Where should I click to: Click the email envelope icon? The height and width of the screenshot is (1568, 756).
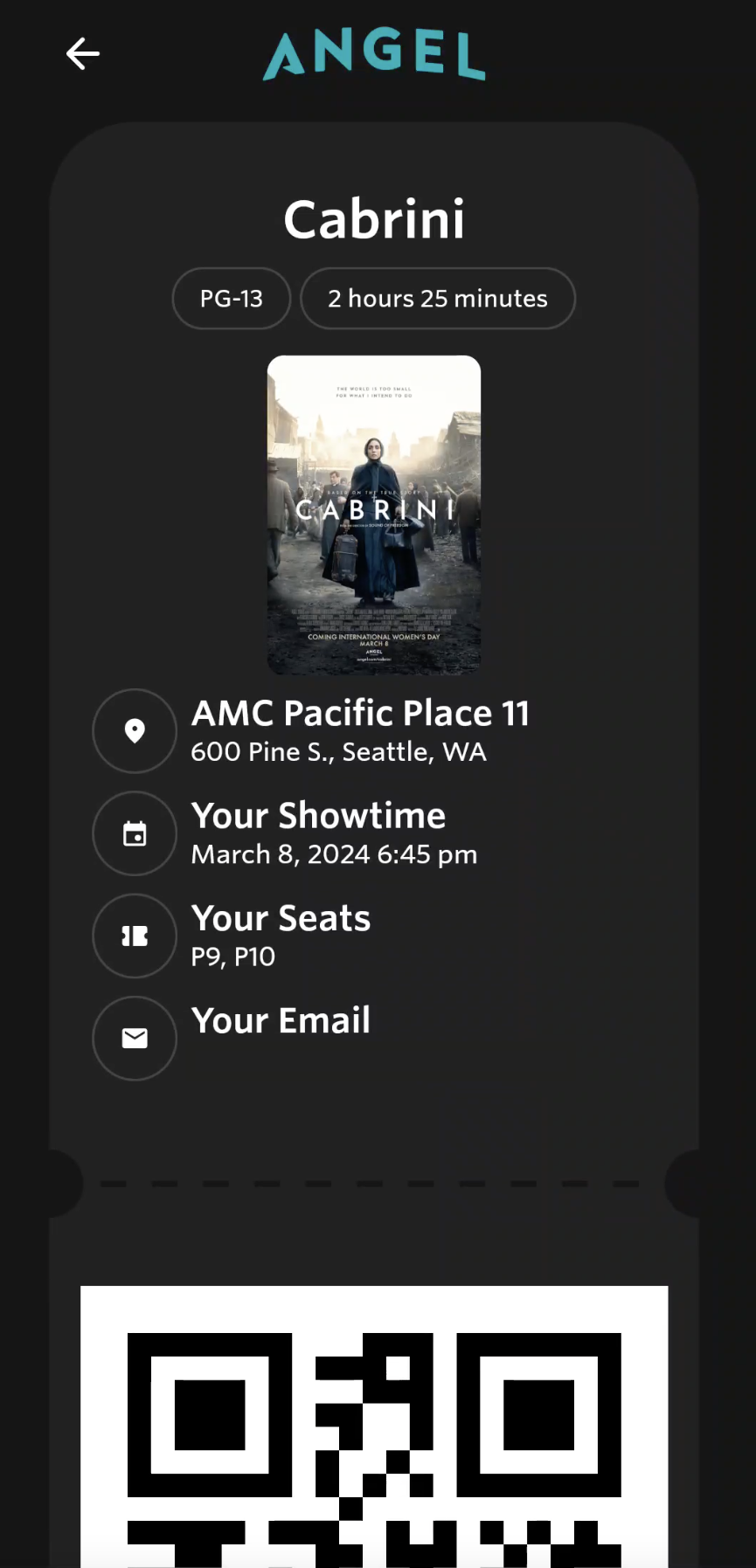point(135,1038)
